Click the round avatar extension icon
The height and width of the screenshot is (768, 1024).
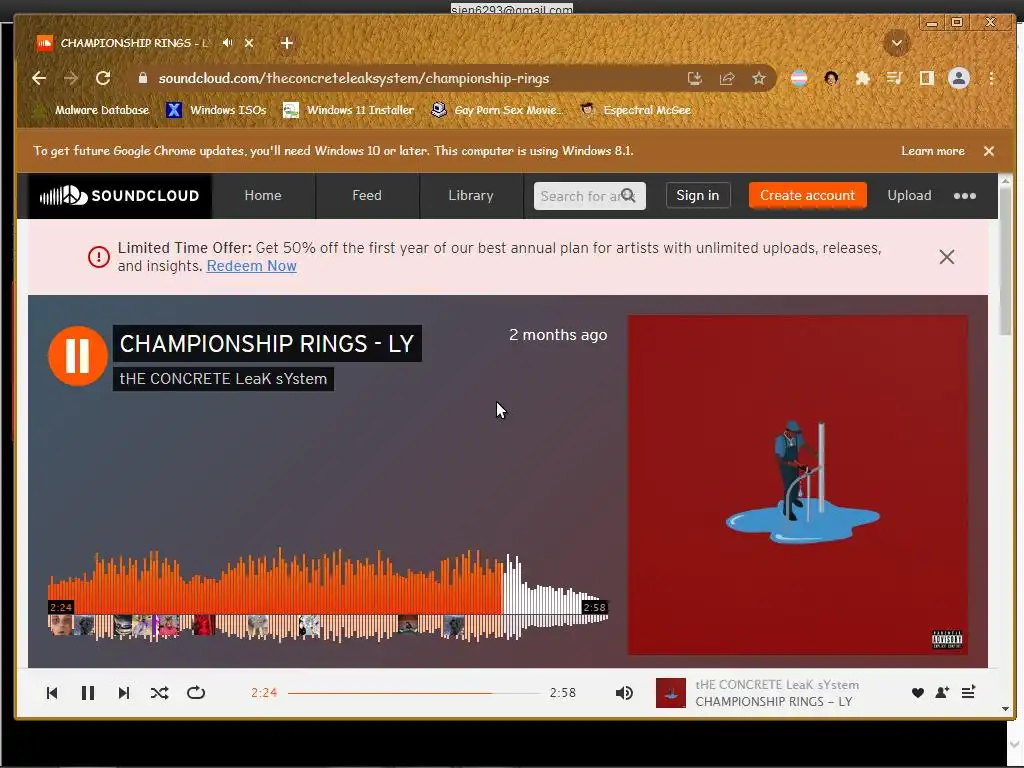tap(831, 78)
